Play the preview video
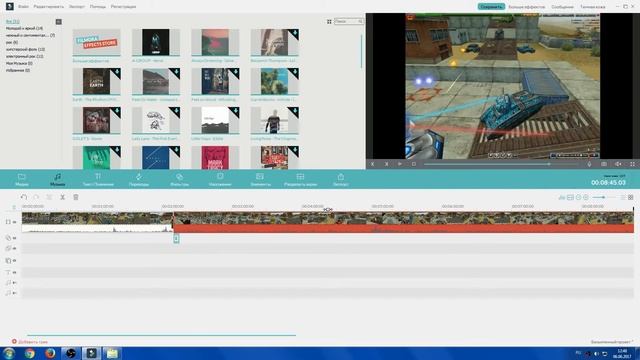Image resolution: width=640 pixels, height=360 pixels. click(400, 164)
